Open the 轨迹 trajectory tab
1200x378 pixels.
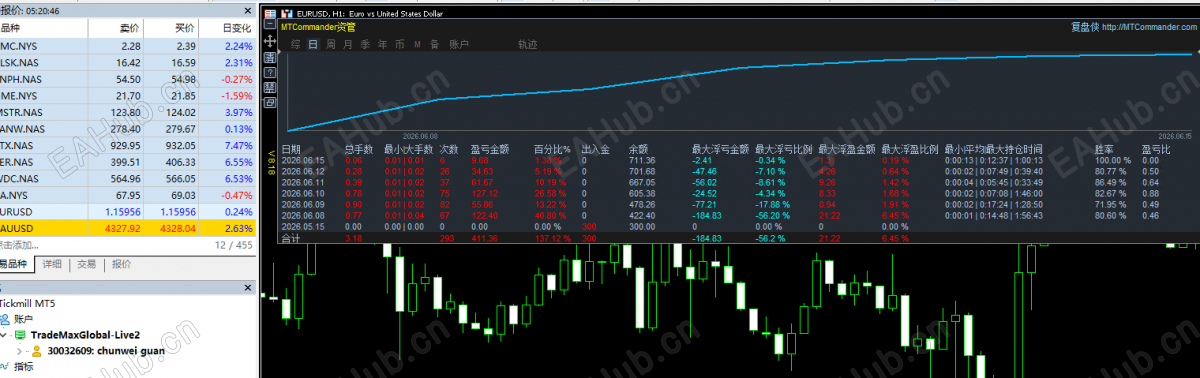tap(528, 45)
